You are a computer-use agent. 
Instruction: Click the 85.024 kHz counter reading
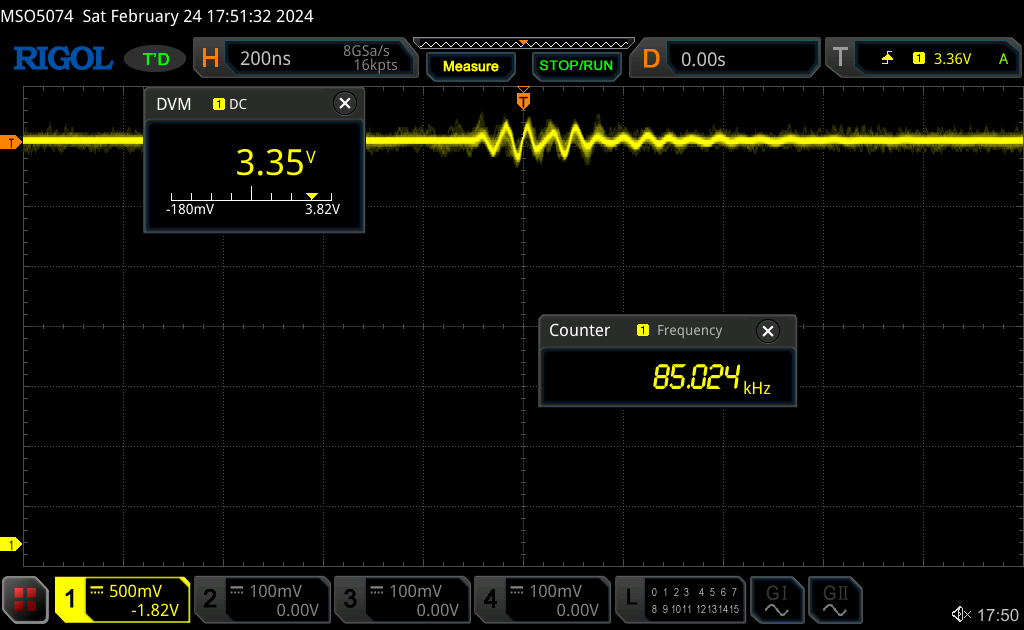point(711,378)
